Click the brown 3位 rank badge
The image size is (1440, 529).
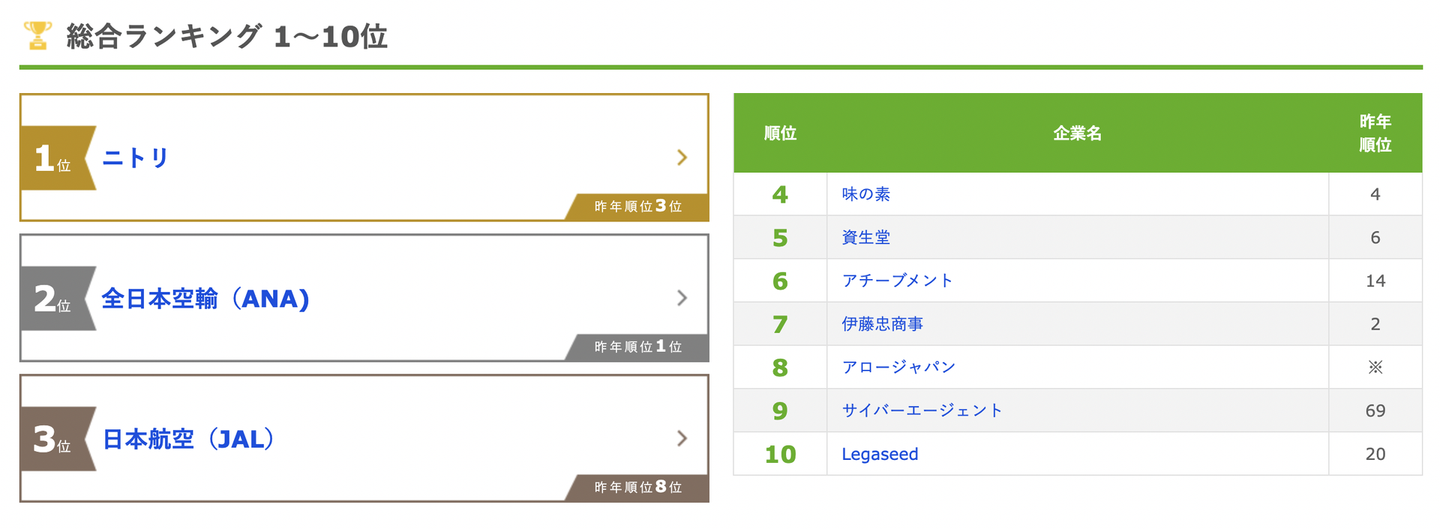(55, 439)
